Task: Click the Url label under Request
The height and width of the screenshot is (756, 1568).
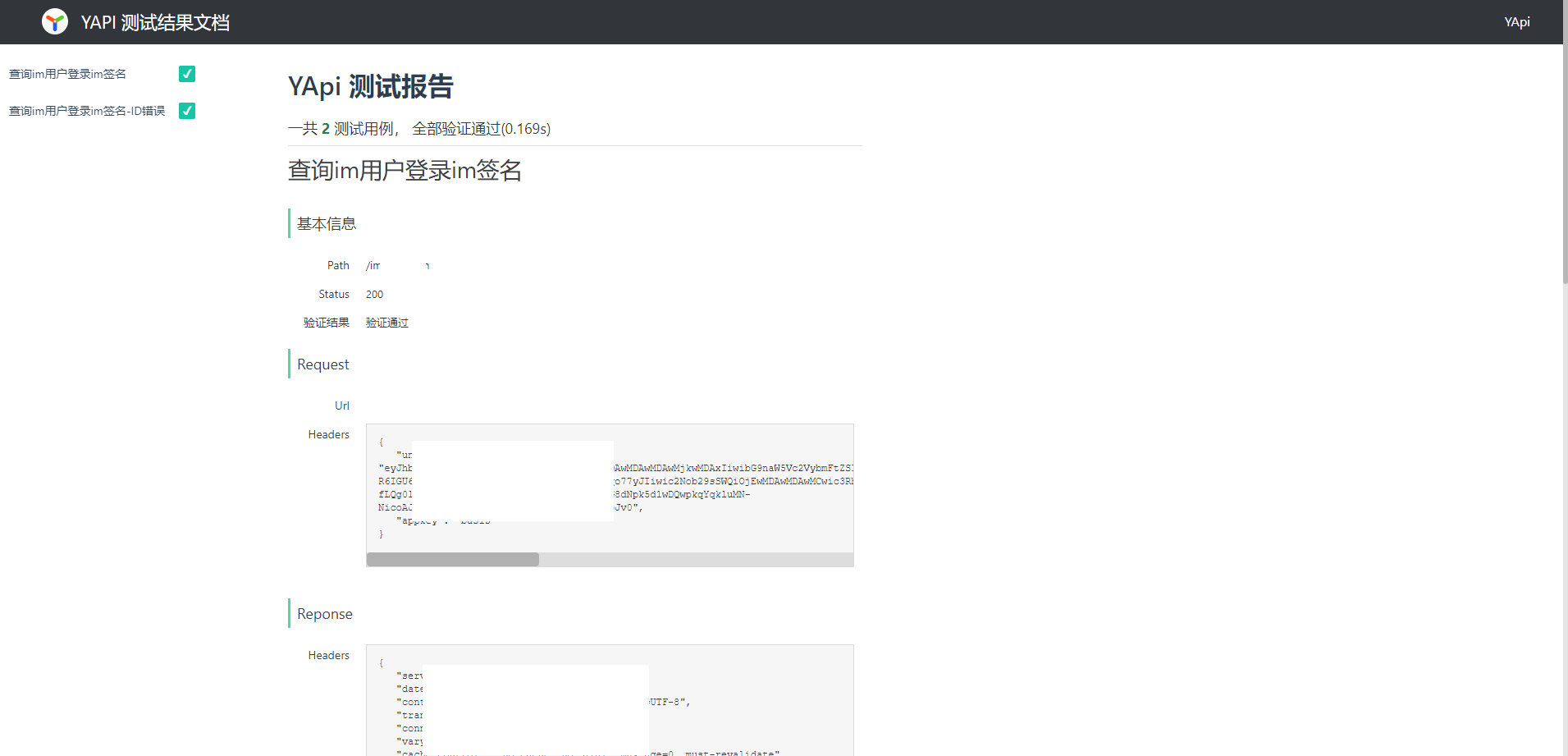Action: (x=342, y=405)
